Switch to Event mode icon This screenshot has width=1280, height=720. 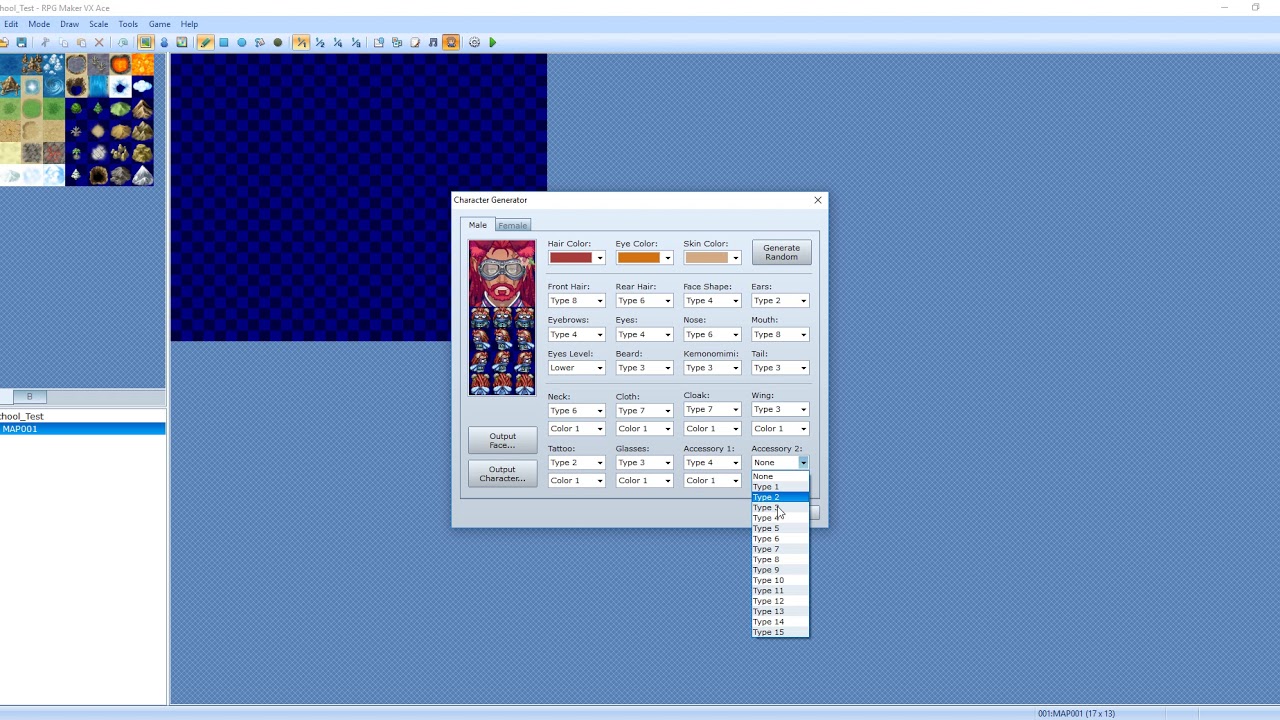(164, 42)
